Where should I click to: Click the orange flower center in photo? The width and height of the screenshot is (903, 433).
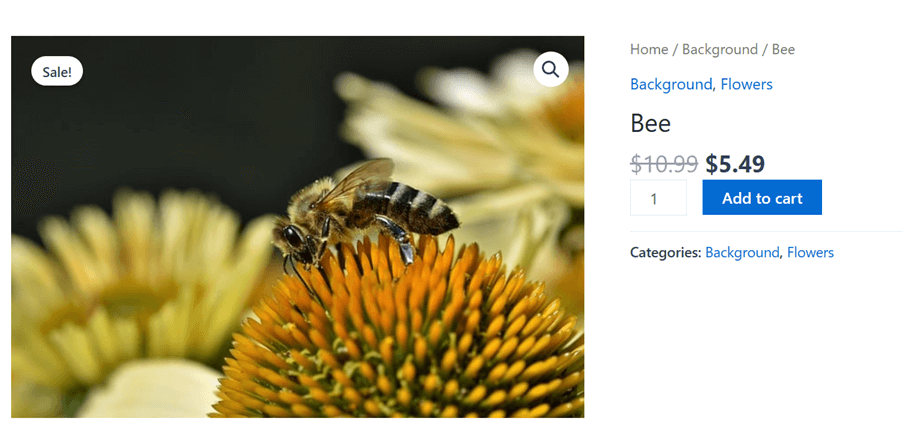(x=403, y=340)
